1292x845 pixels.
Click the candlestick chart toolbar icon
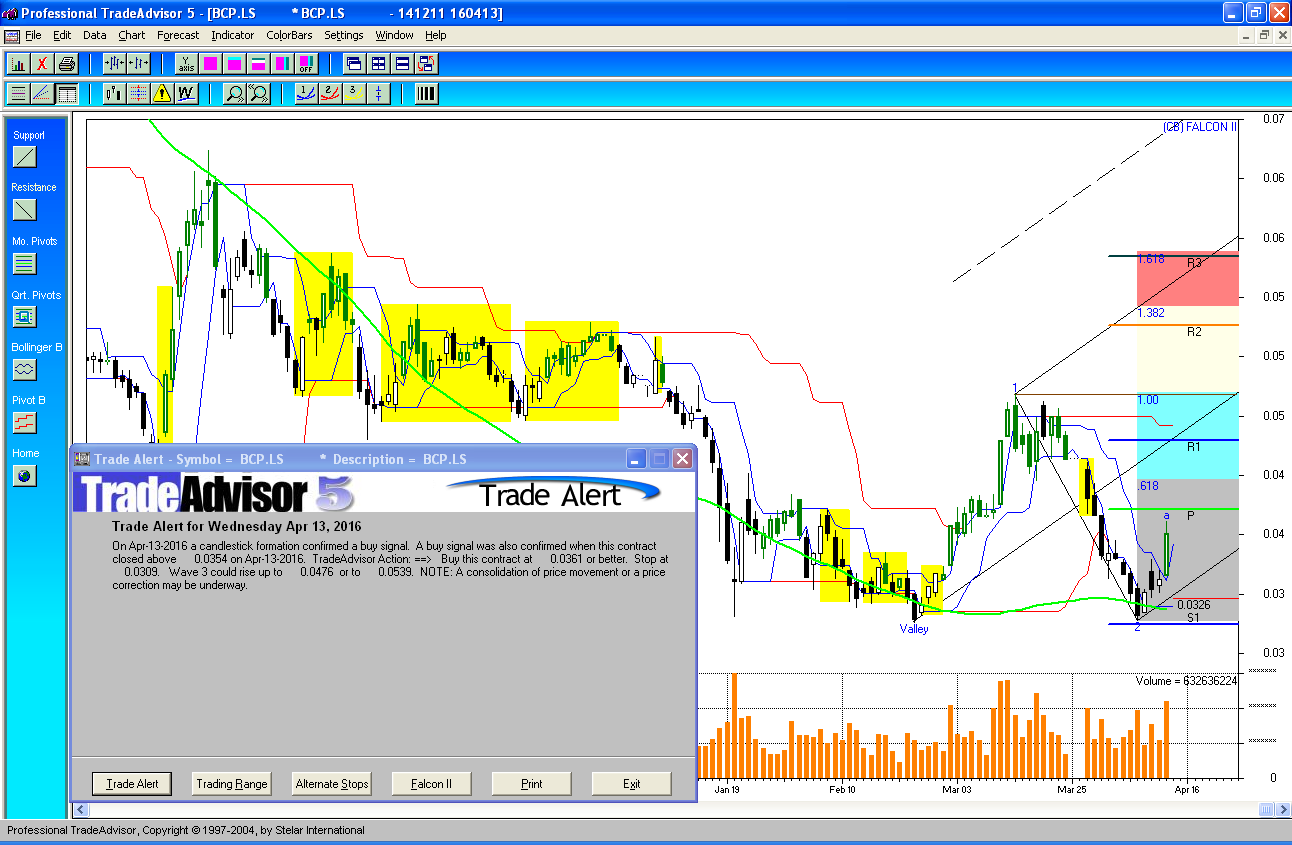115,94
